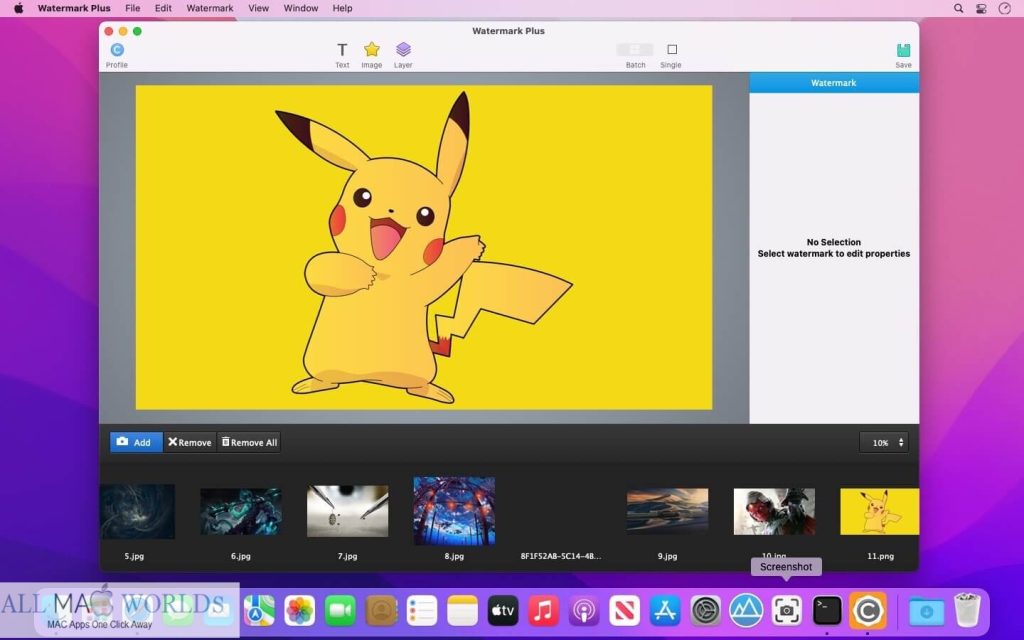The image size is (1024, 640).
Task: Click the Add photos button
Action: coord(135,442)
